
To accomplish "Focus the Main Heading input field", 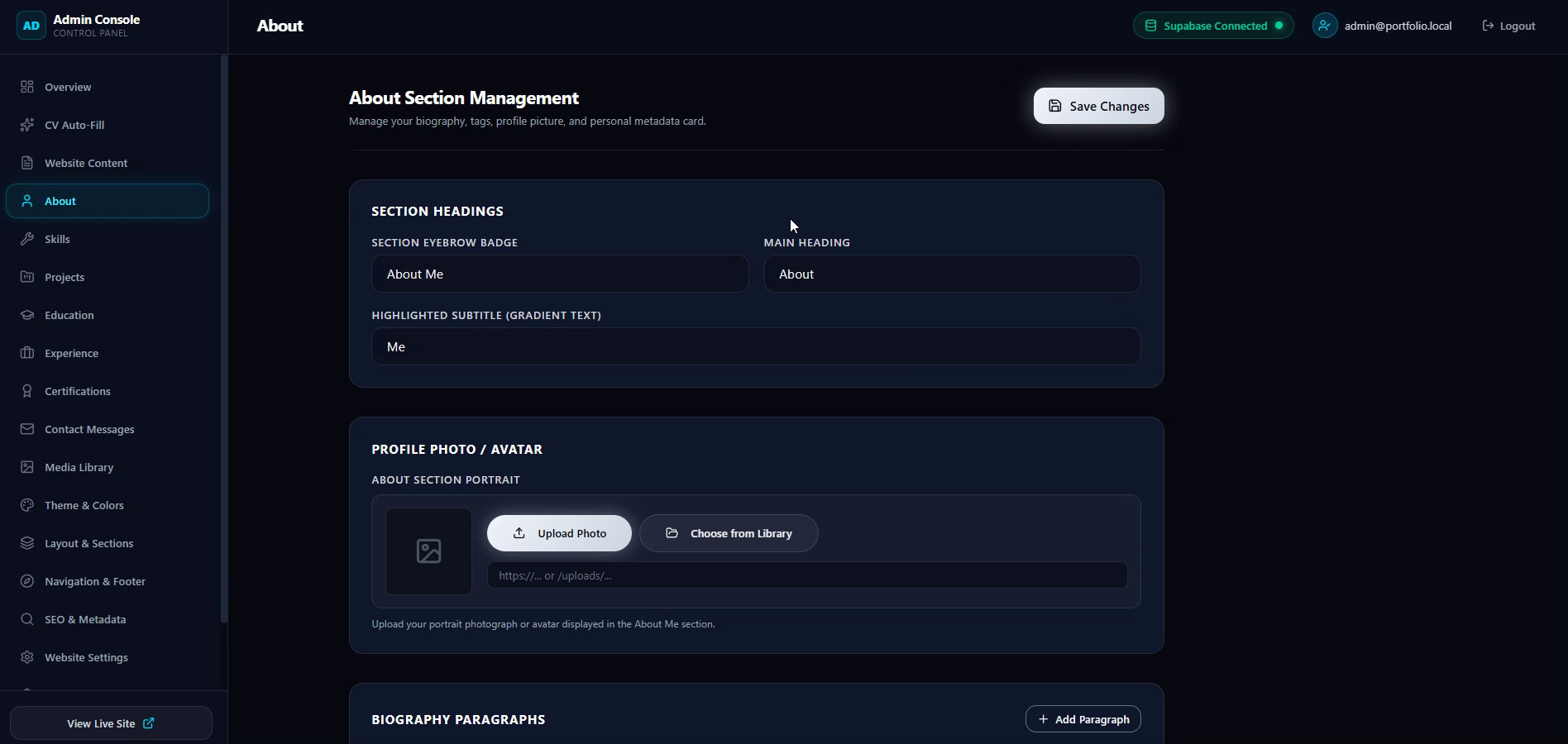I will click(x=952, y=274).
